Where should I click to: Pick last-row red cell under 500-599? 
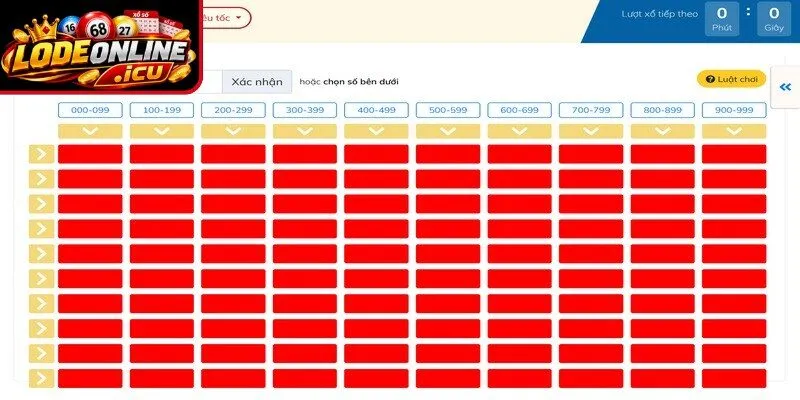click(448, 379)
